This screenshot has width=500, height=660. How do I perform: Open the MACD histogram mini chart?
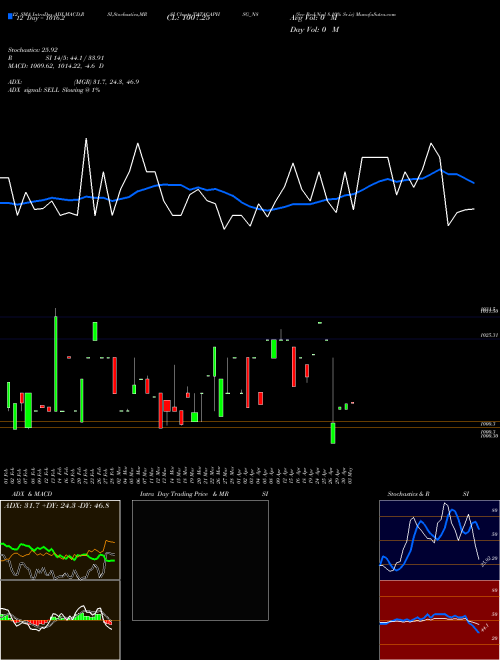60,620
